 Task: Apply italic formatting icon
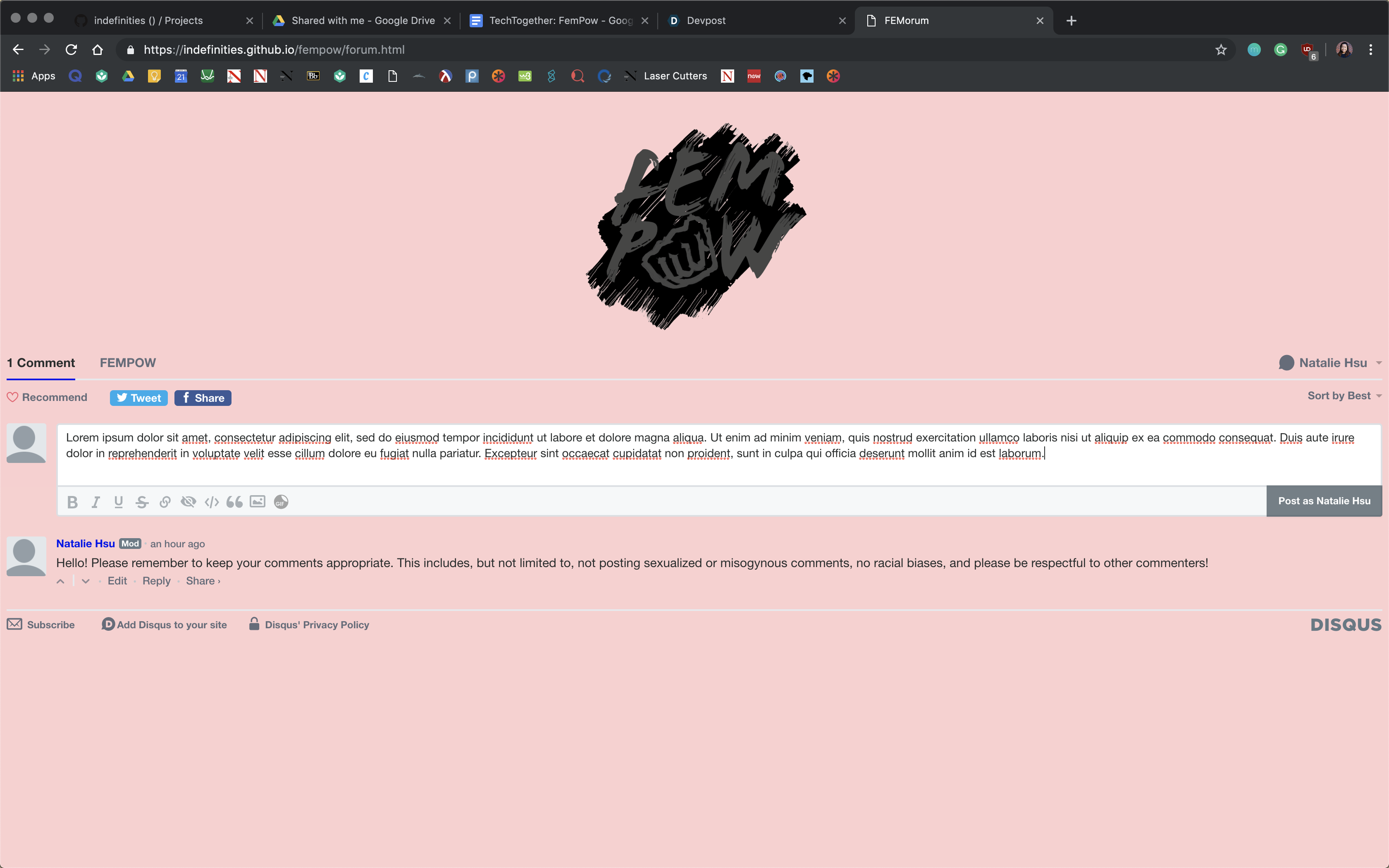click(96, 502)
